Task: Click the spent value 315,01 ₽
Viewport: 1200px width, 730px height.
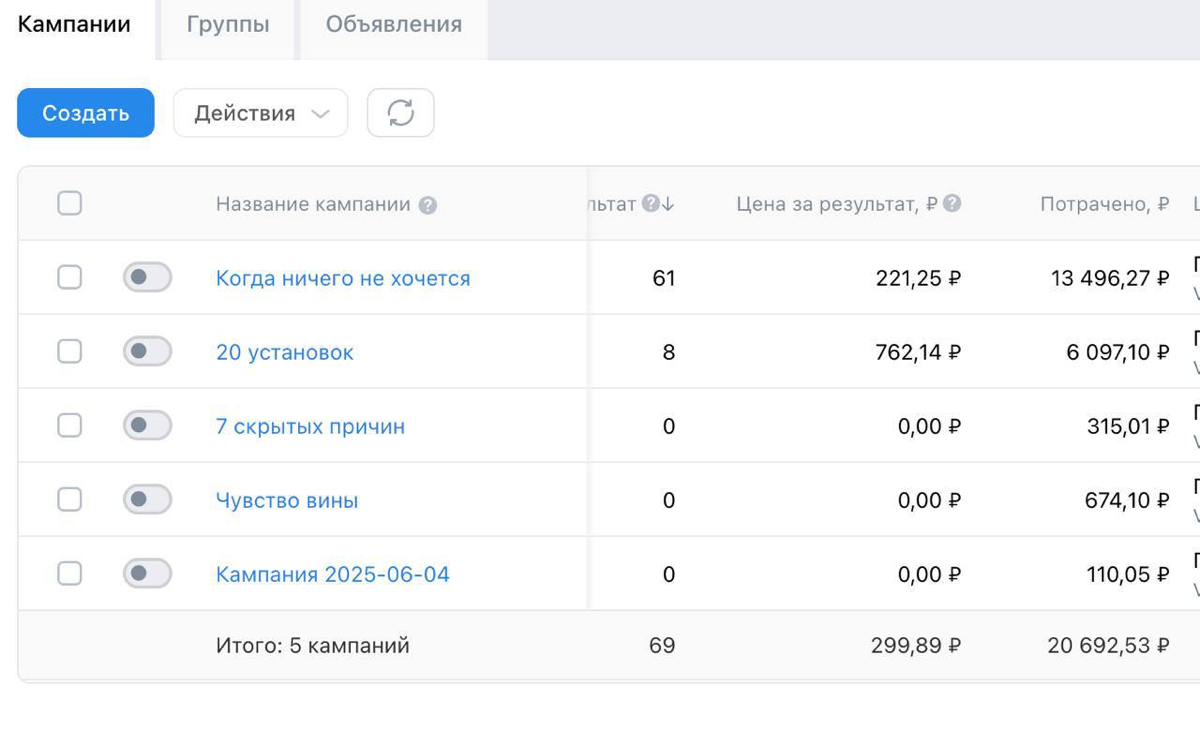Action: pos(1128,426)
